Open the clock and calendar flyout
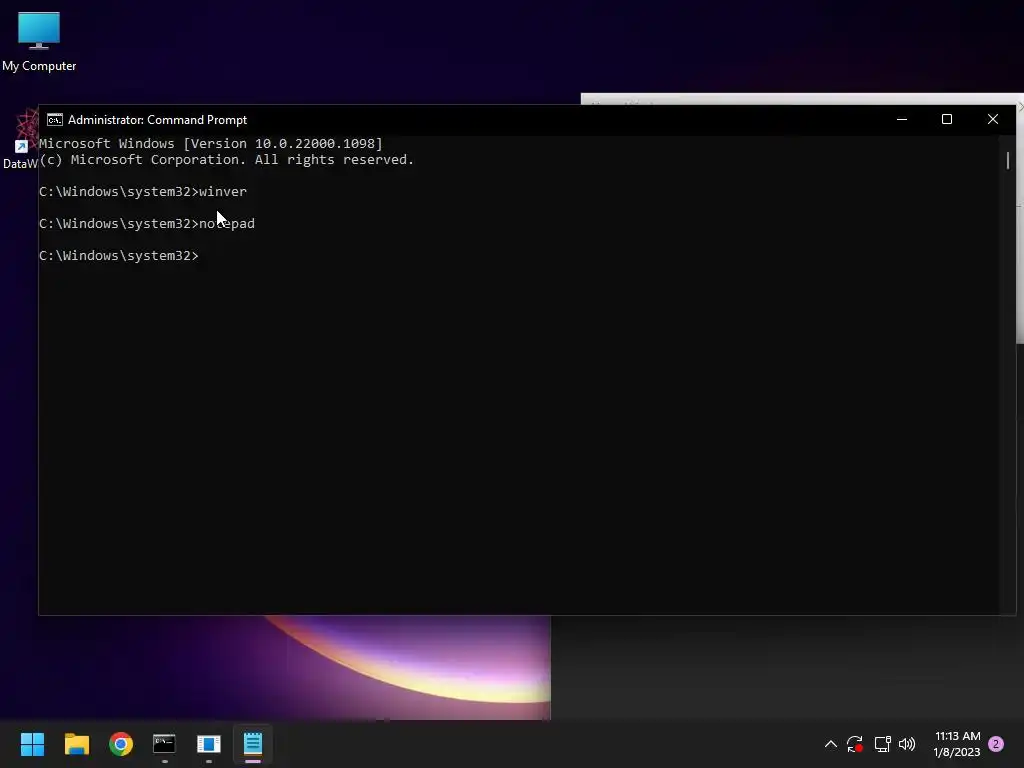The image size is (1024, 768). [x=957, y=744]
